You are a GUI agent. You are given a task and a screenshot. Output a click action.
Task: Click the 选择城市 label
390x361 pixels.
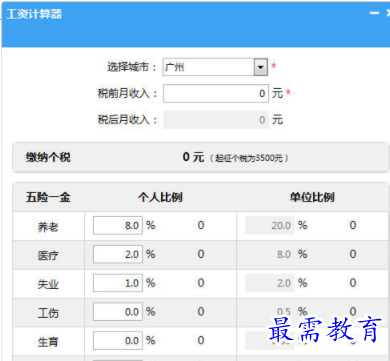point(132,67)
